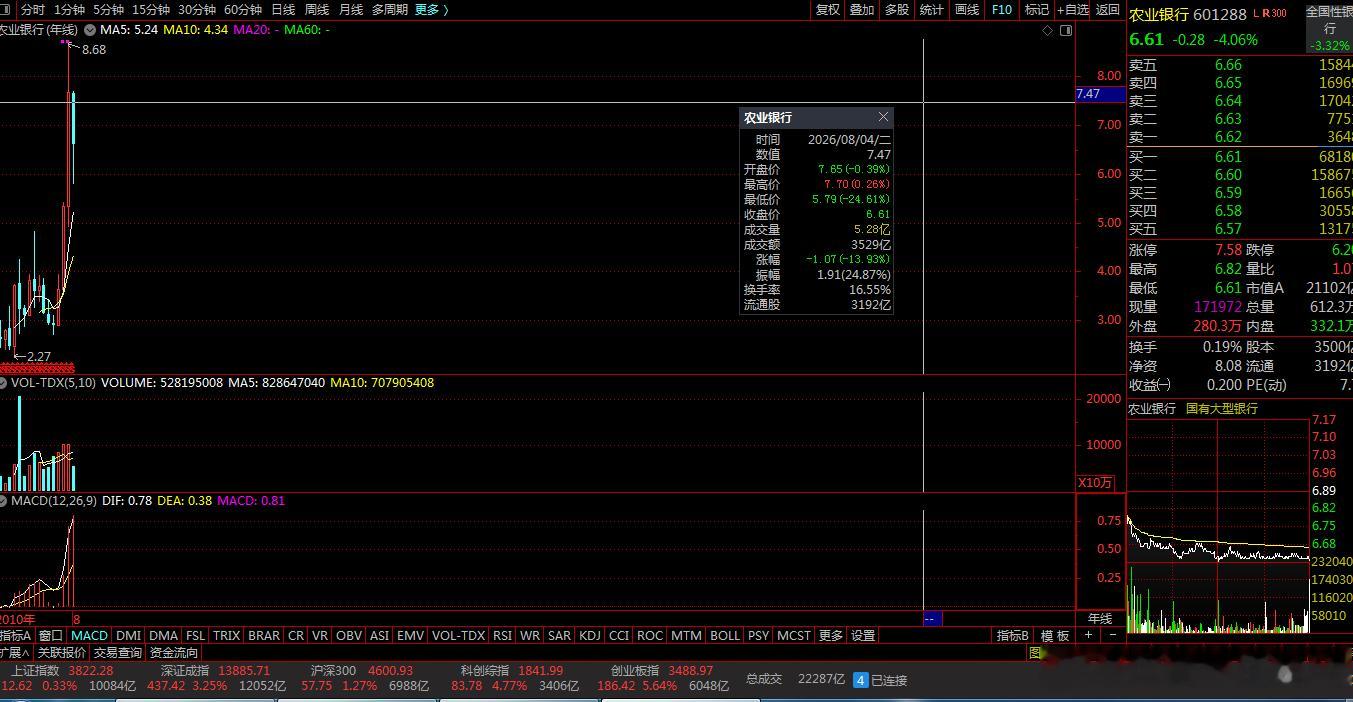The image size is (1353, 702).
Task: Select the VOL-TDX indicator tab
Action: 458,635
